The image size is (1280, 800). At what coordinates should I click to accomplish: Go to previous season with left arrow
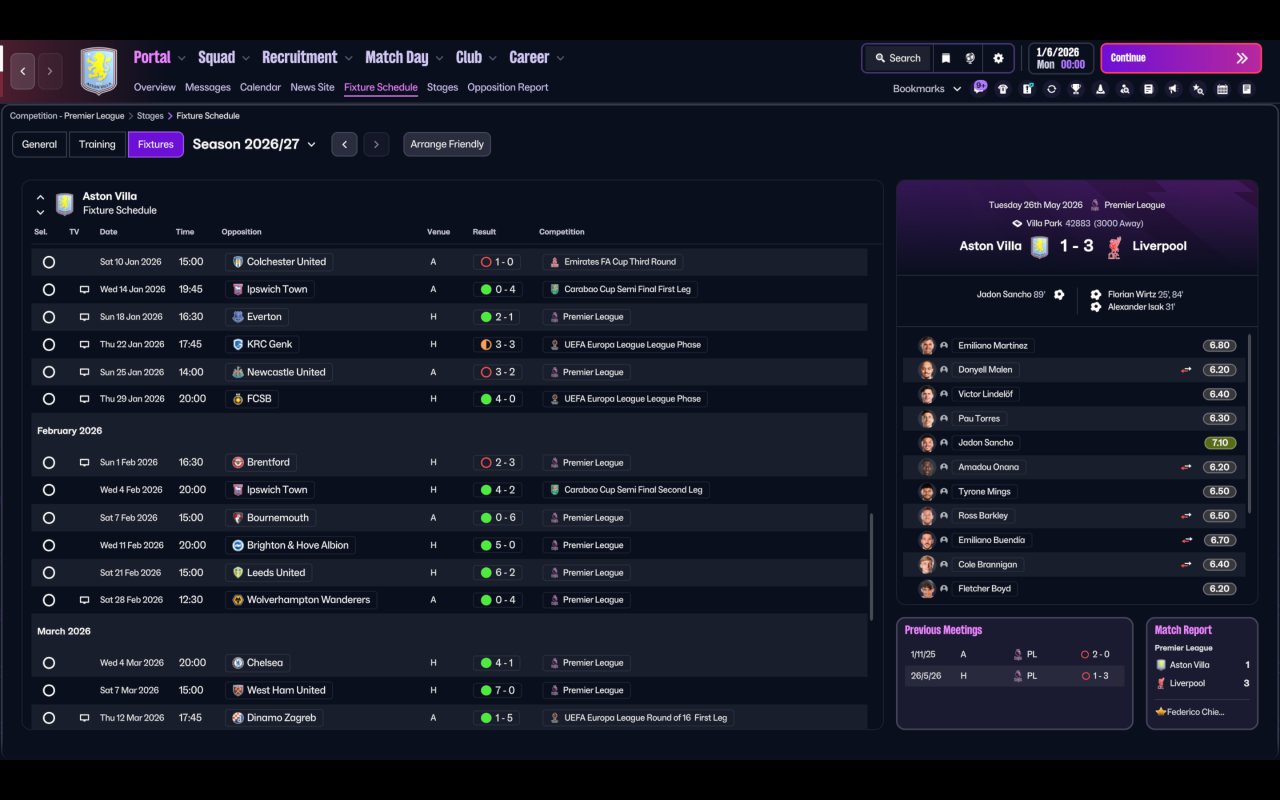point(344,144)
